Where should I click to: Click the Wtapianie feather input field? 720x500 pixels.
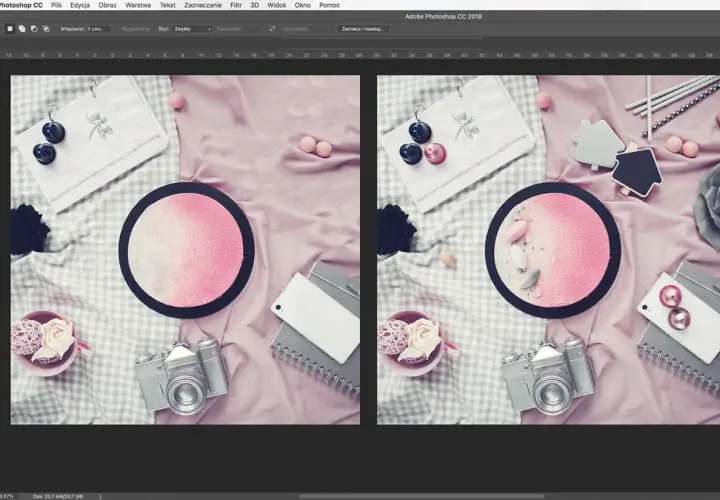[x=99, y=29]
